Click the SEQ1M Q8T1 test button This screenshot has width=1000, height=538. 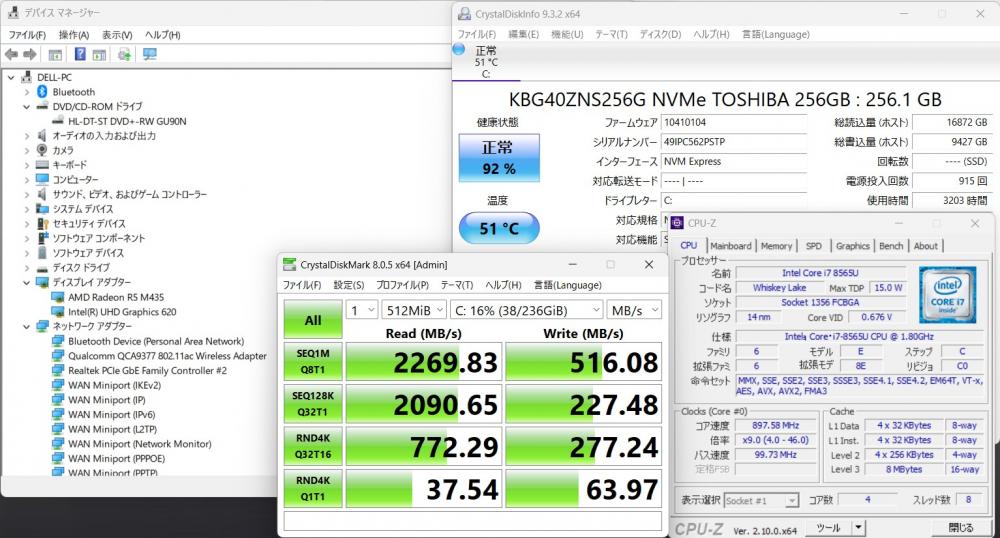tap(313, 361)
